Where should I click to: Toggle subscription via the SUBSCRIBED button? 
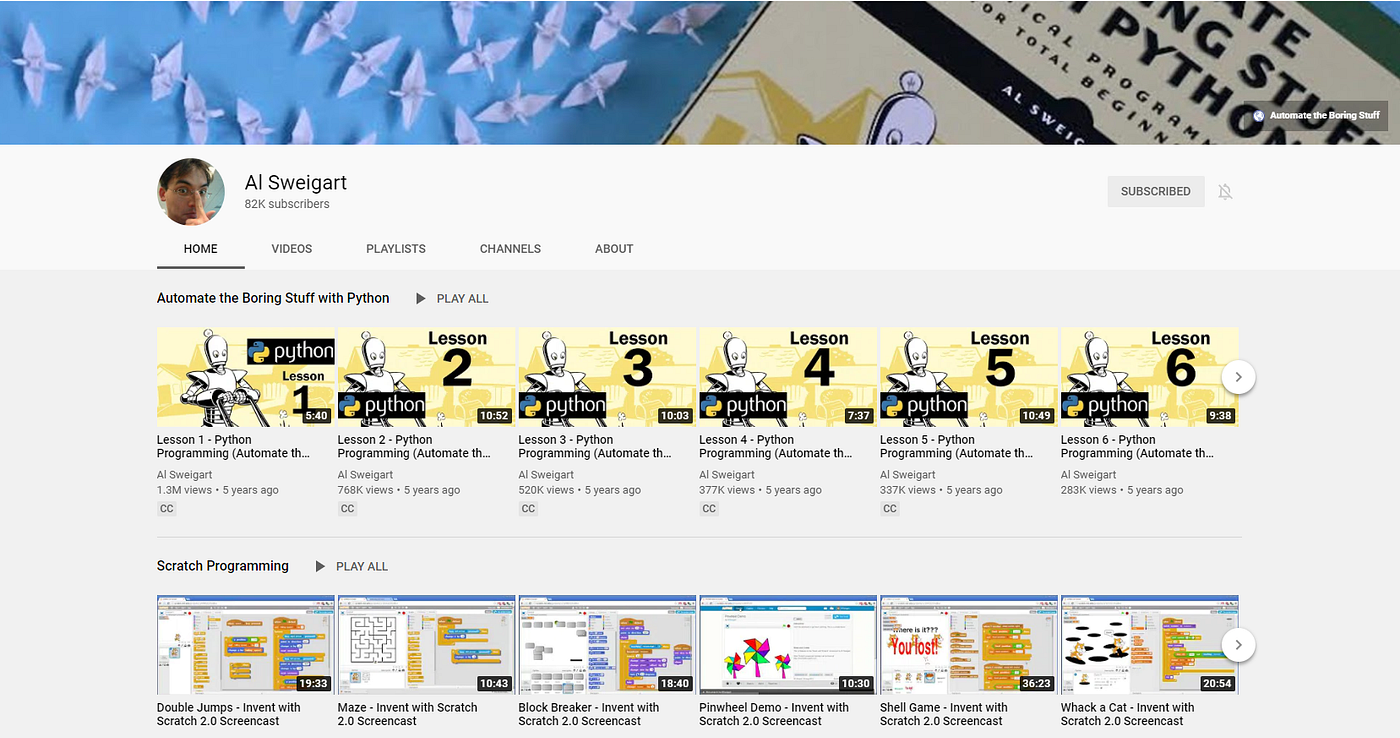click(1155, 191)
